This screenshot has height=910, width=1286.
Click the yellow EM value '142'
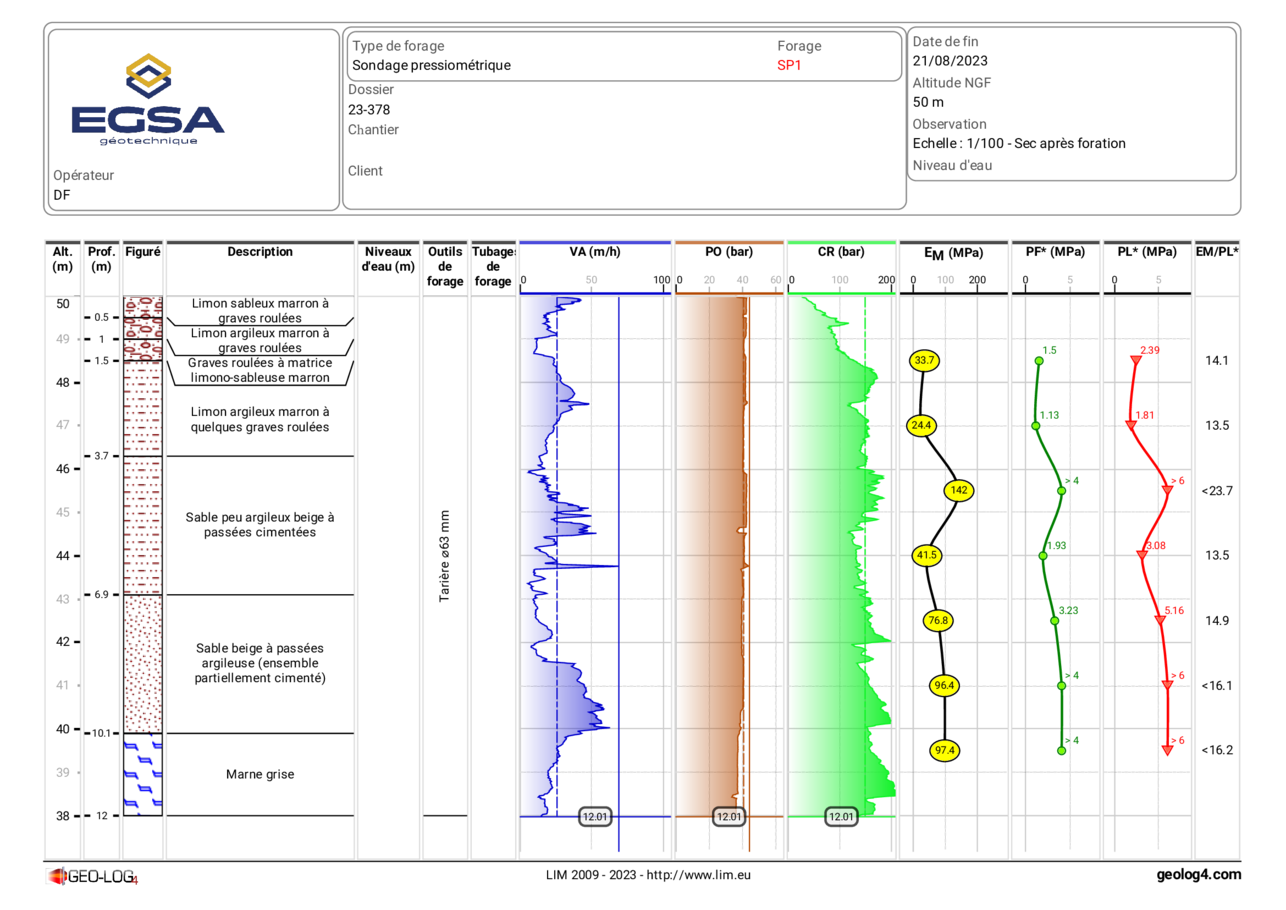pos(958,490)
